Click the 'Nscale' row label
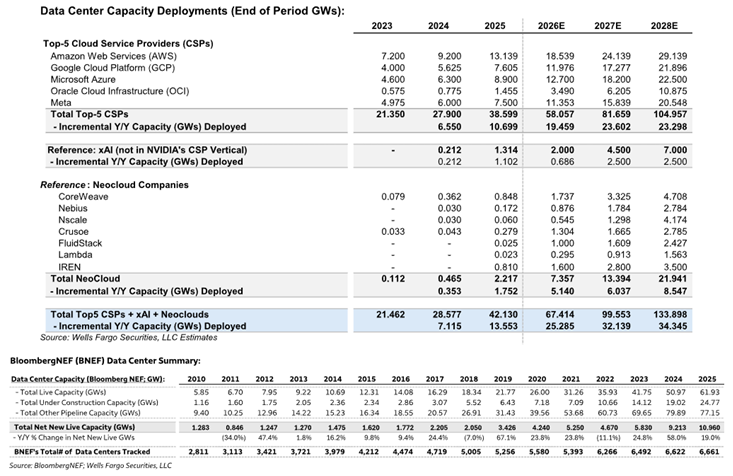 (72, 220)
